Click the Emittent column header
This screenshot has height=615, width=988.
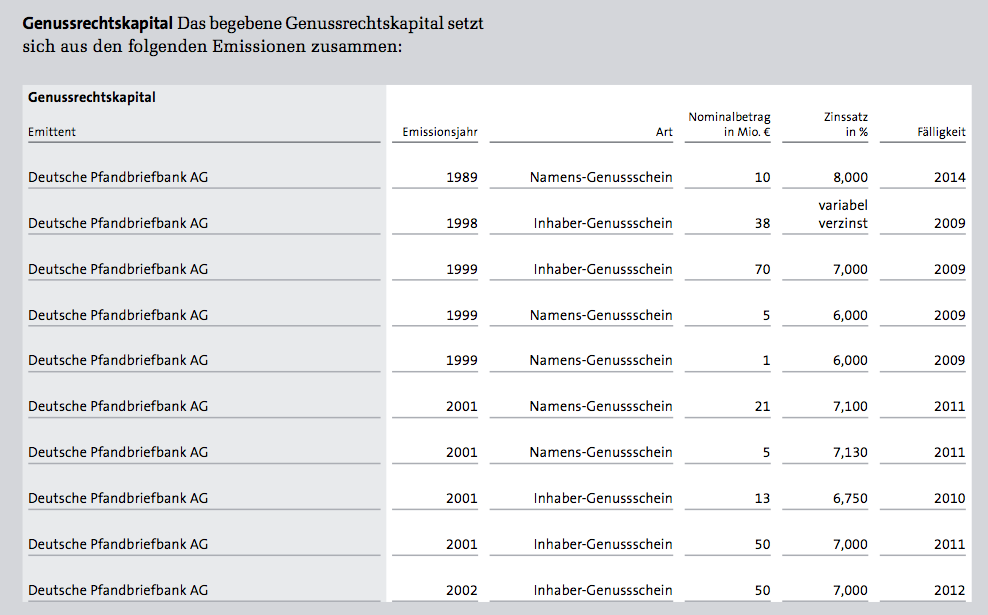[52, 132]
